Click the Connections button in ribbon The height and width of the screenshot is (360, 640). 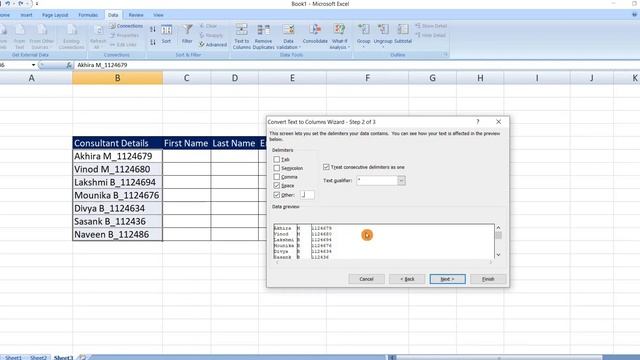coord(126,26)
